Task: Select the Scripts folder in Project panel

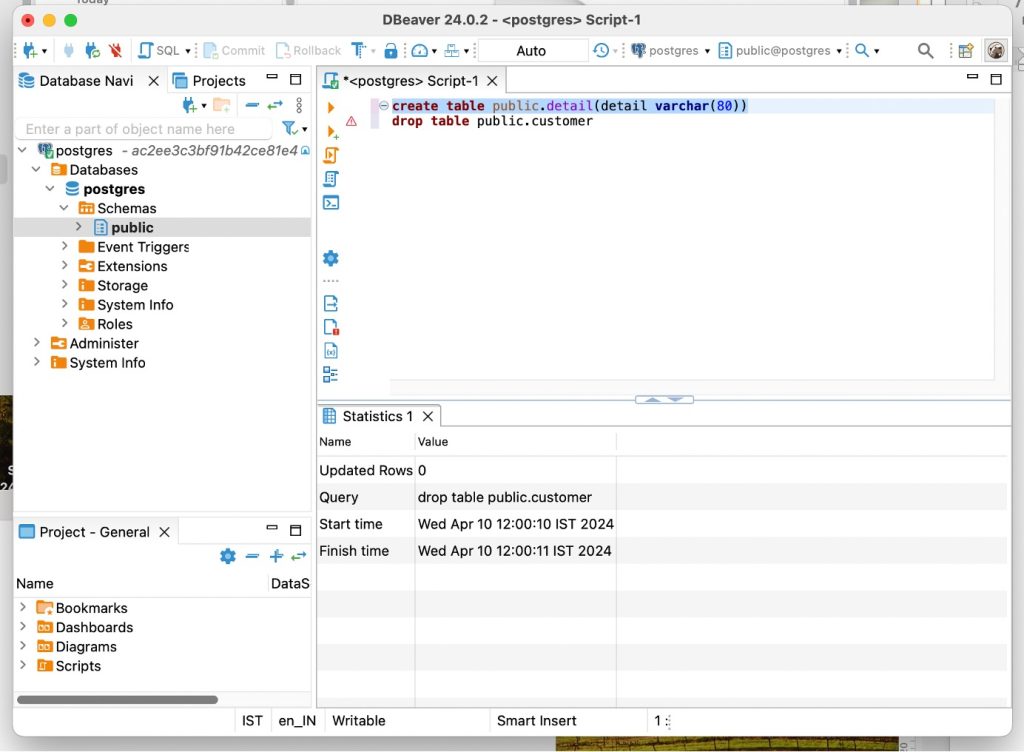Action: coord(69,666)
